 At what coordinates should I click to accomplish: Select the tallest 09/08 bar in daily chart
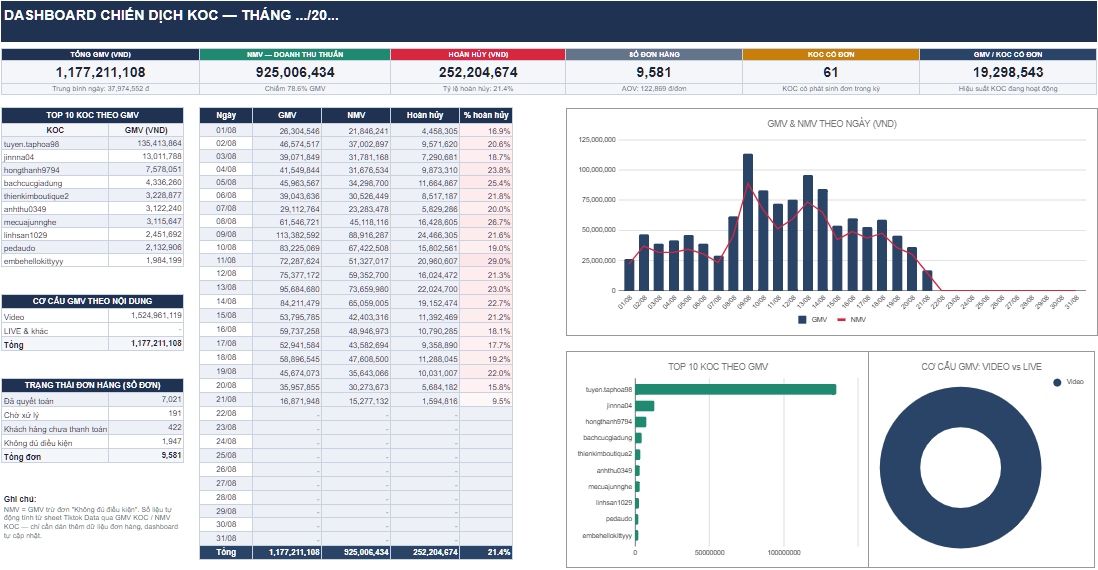748,222
